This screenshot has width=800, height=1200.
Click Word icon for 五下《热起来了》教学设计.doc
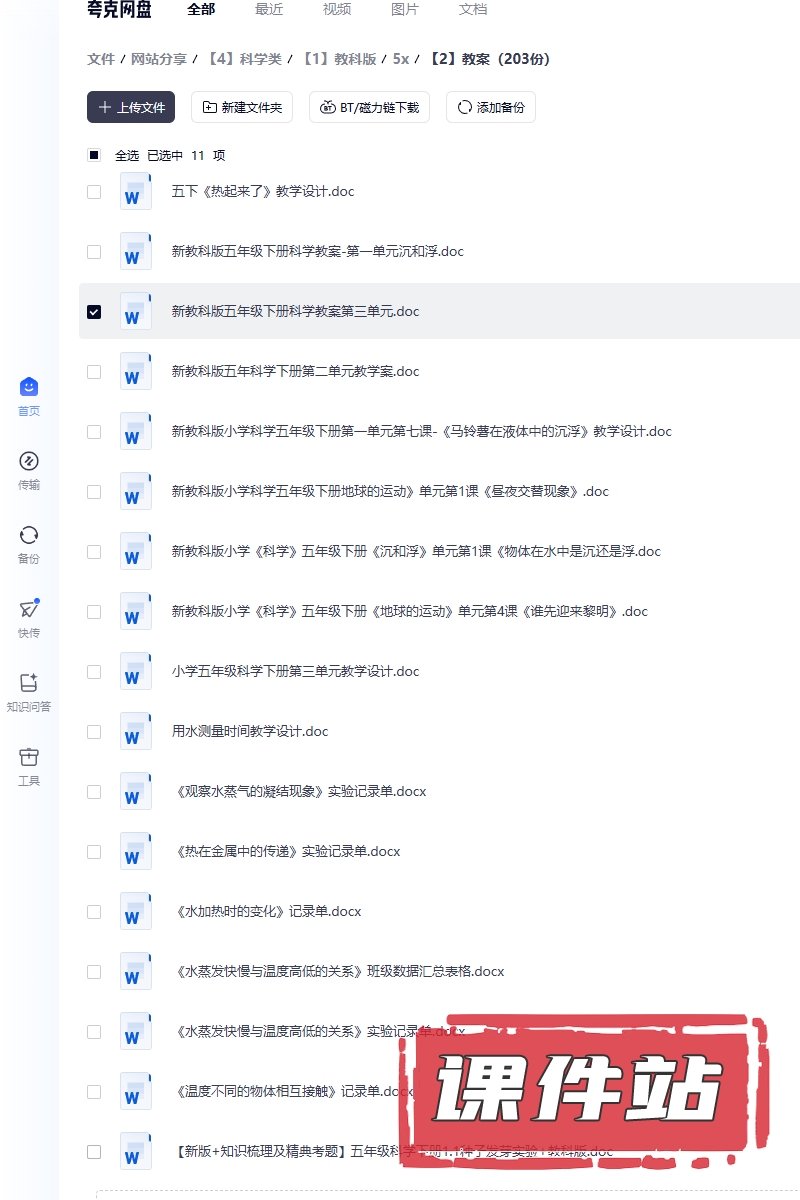[x=135, y=191]
